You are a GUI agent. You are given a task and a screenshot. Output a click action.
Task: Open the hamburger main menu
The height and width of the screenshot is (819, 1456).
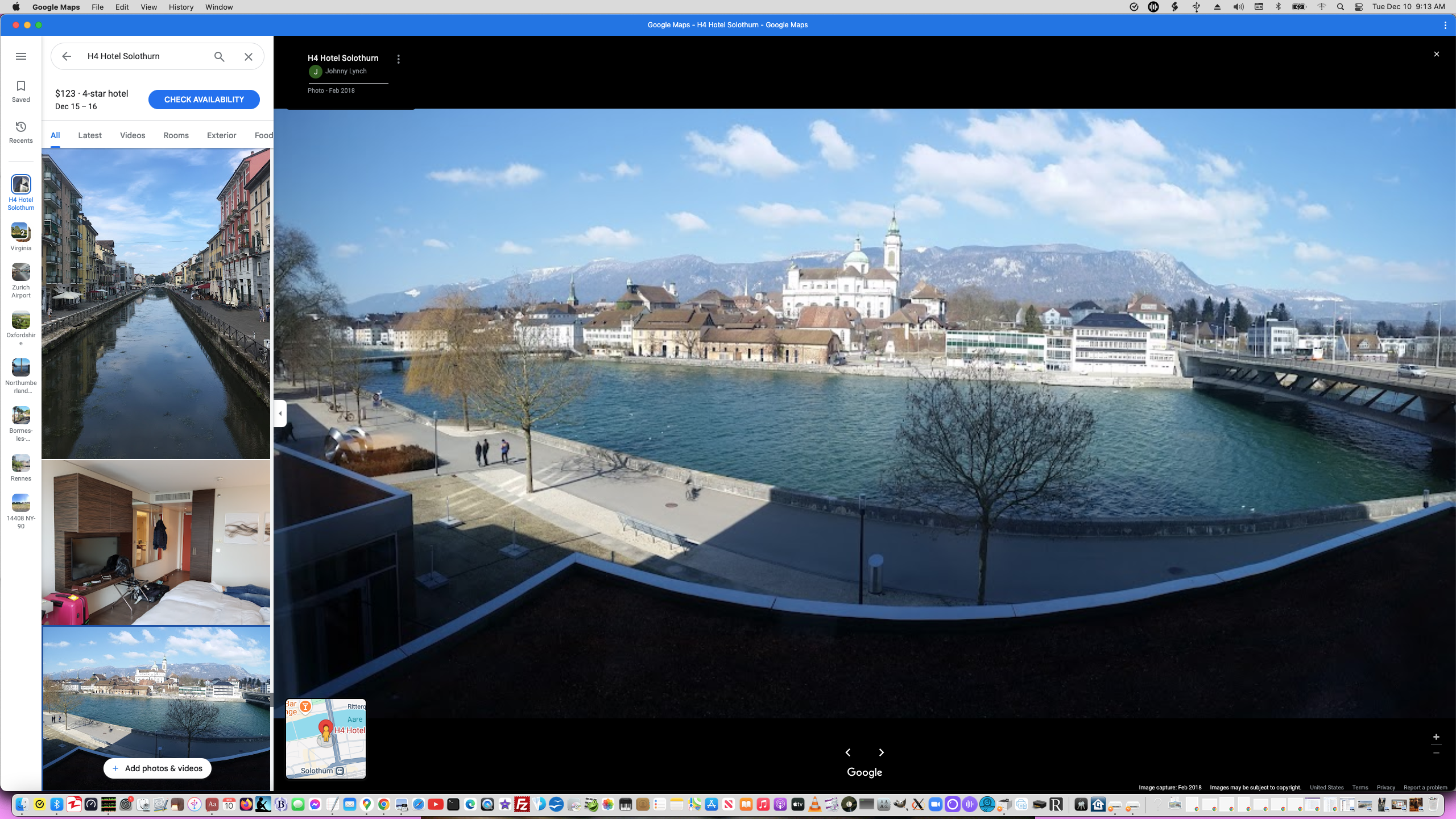tap(21, 56)
